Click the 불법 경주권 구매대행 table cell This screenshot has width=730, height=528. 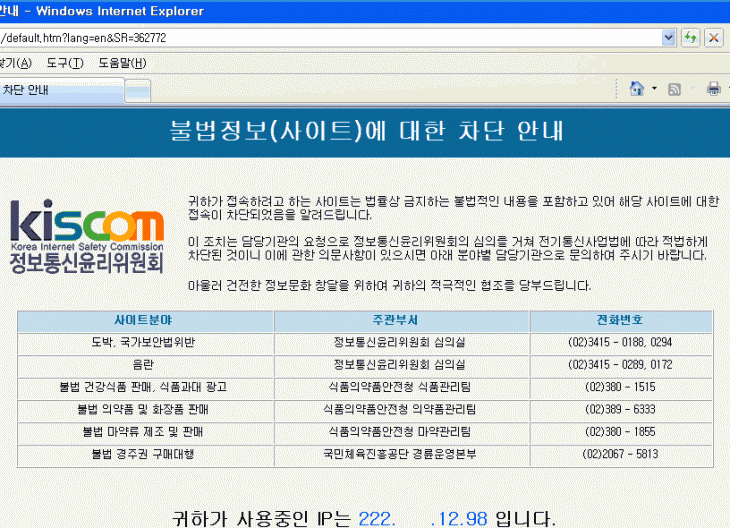pyautogui.click(x=144, y=453)
